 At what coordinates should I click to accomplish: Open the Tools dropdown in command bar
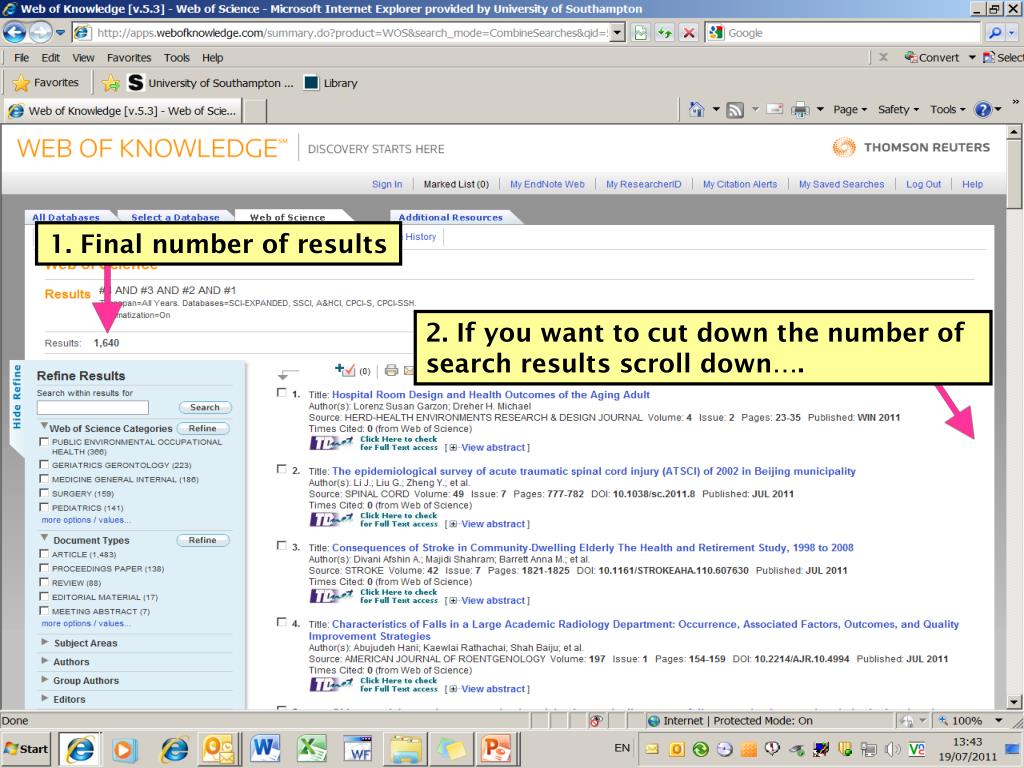pos(948,110)
